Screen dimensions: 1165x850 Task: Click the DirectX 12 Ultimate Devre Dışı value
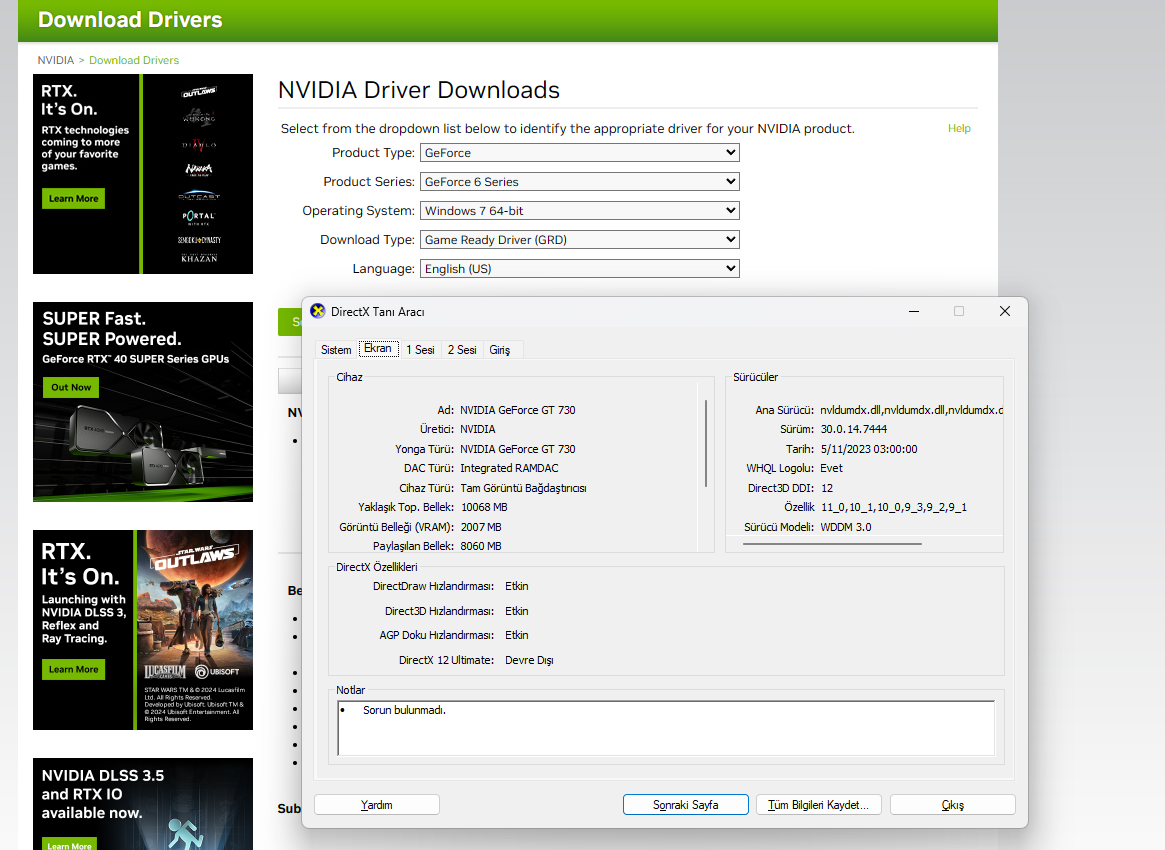pos(529,661)
